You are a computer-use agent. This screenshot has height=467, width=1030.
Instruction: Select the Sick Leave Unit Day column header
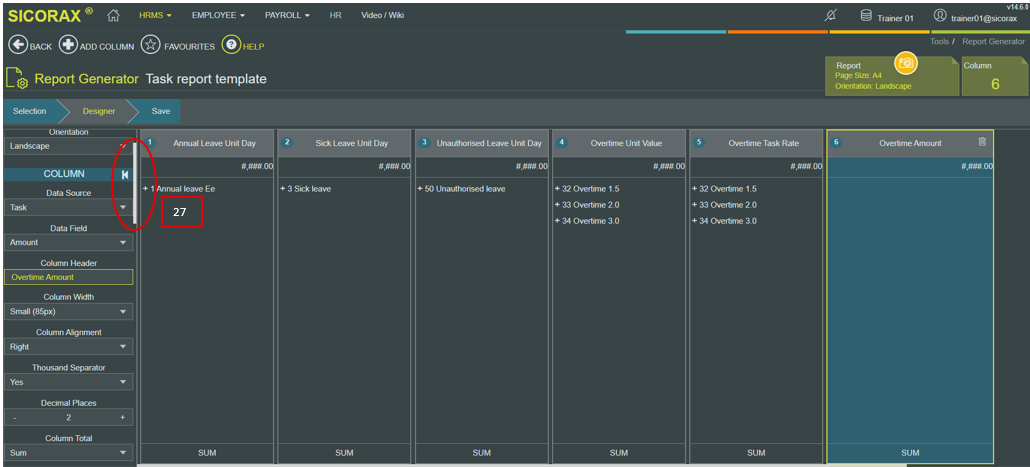click(x=344, y=143)
